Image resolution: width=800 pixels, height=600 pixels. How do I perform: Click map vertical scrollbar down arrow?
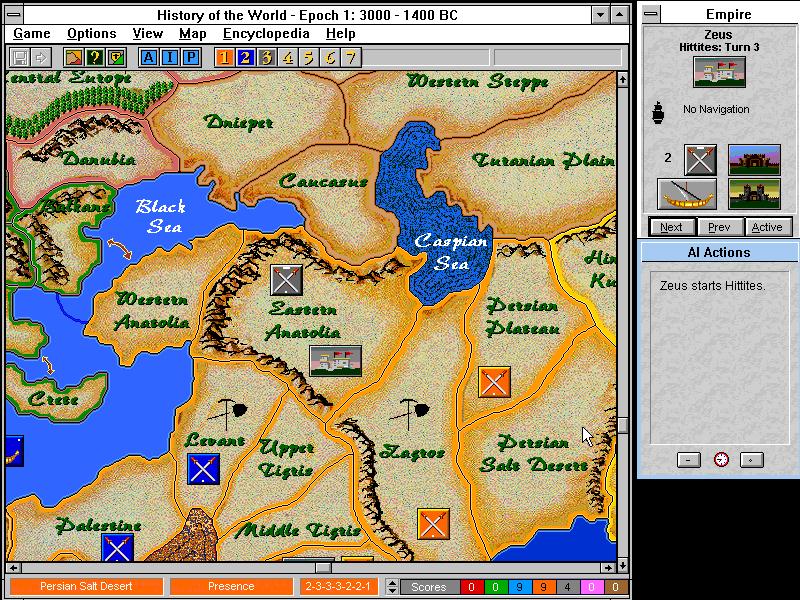pyautogui.click(x=622, y=566)
